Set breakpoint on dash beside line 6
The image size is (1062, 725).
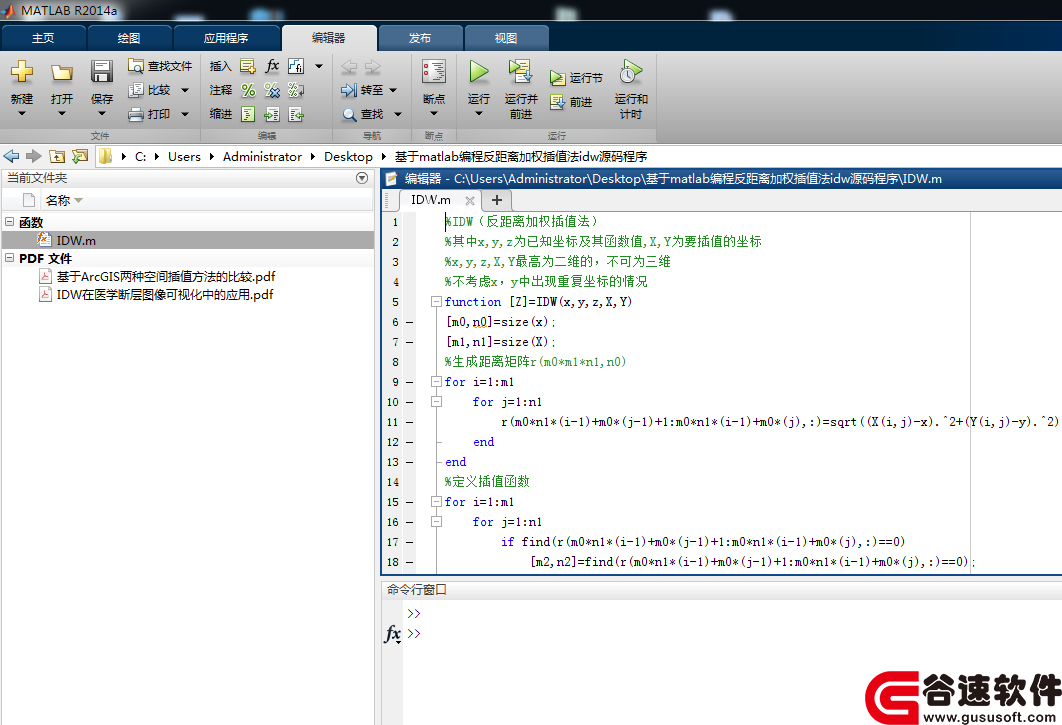click(410, 322)
